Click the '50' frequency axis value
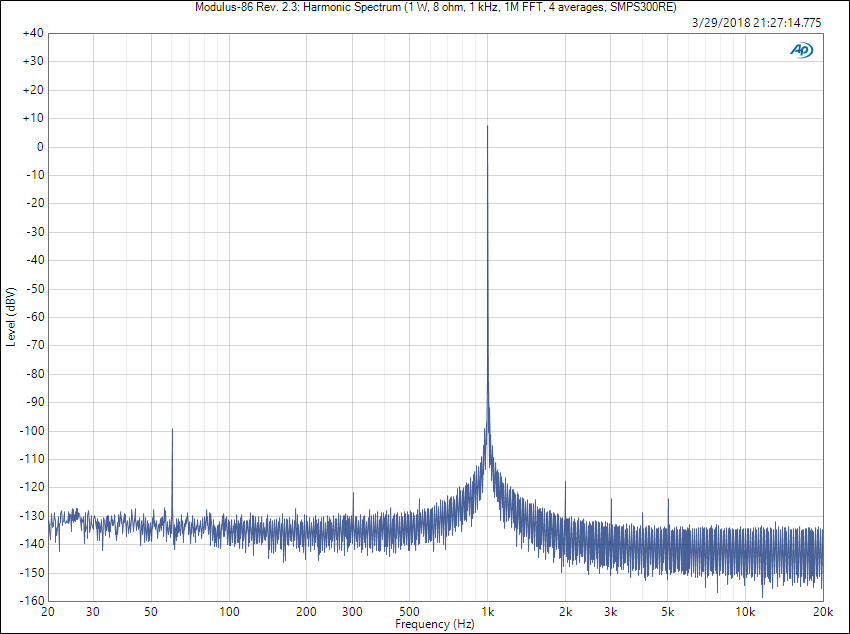 [x=151, y=612]
